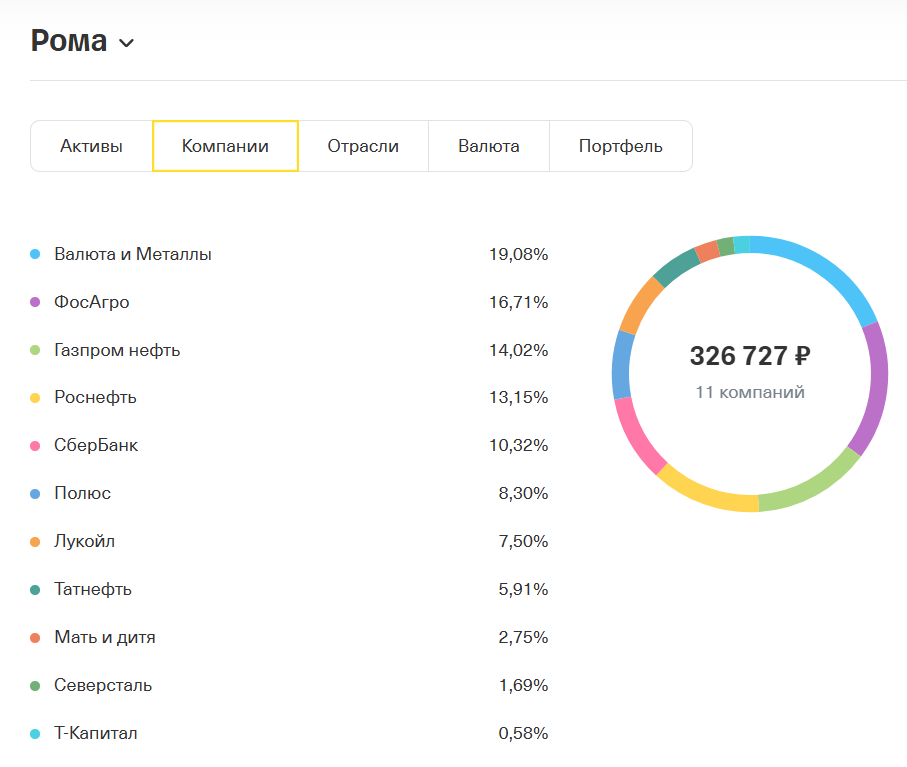Click the 19,08% share value
The image size is (907, 767).
518,254
